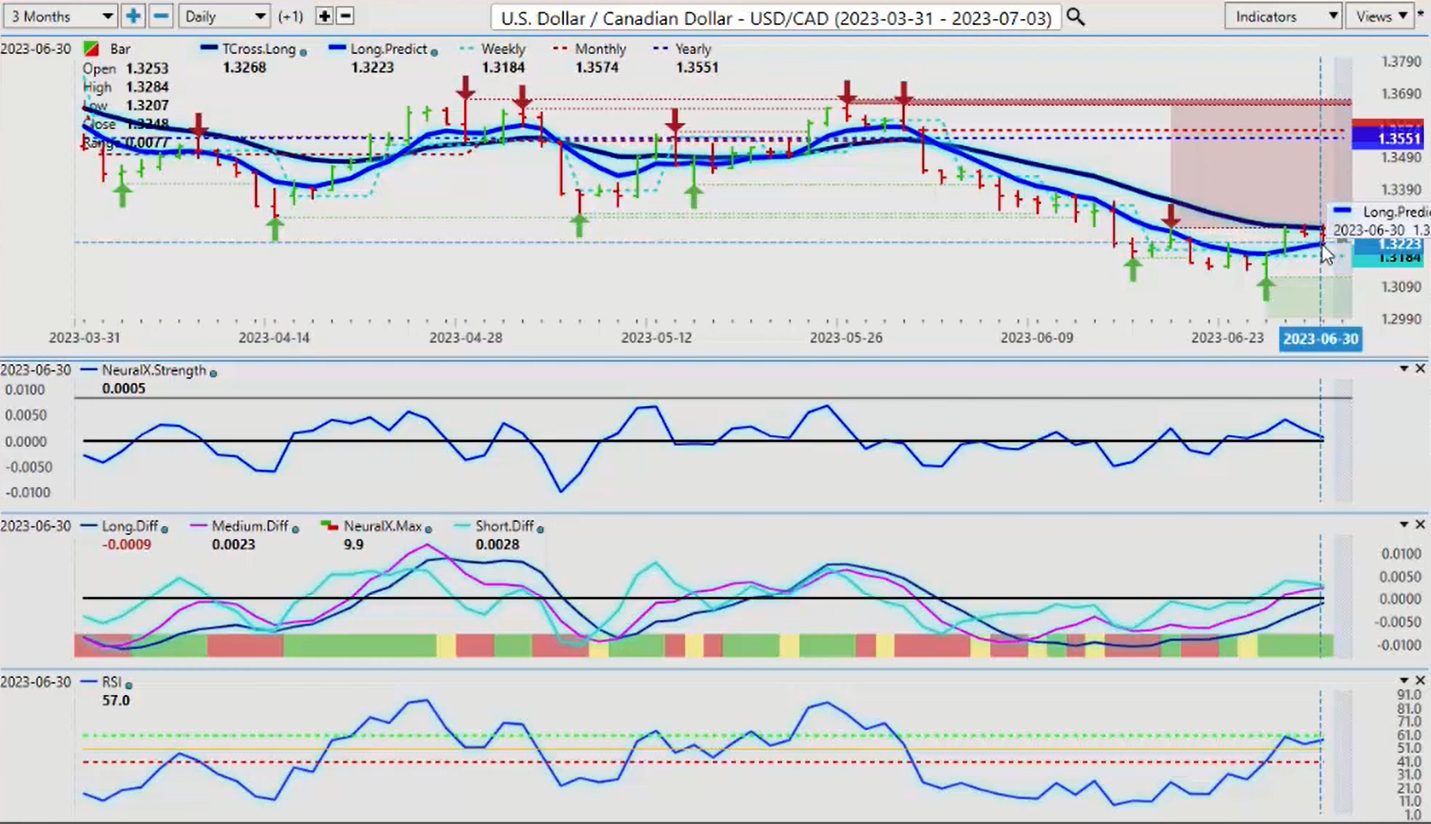
Task: Open the Views dropdown
Action: tap(1381, 16)
